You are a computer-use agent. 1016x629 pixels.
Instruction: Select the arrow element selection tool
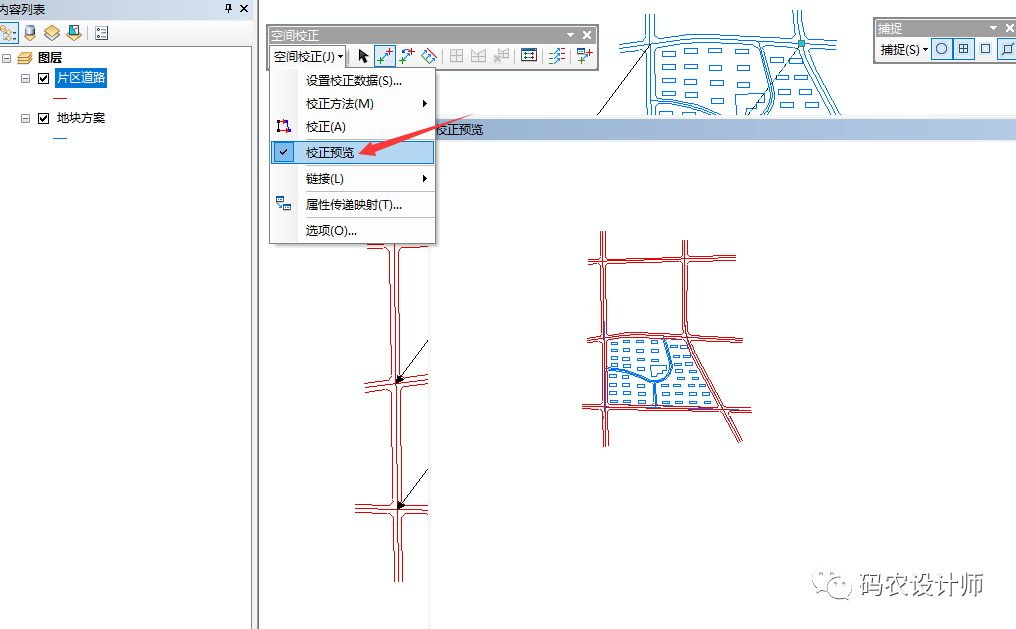(364, 57)
